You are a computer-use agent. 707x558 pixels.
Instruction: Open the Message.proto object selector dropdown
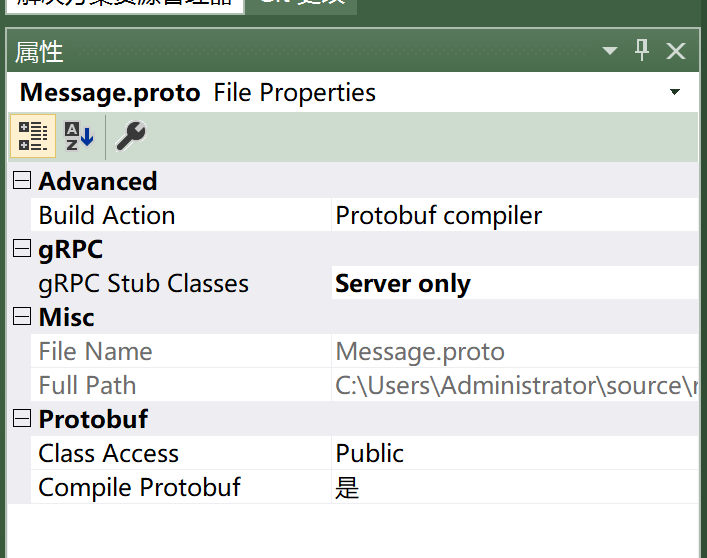(675, 93)
